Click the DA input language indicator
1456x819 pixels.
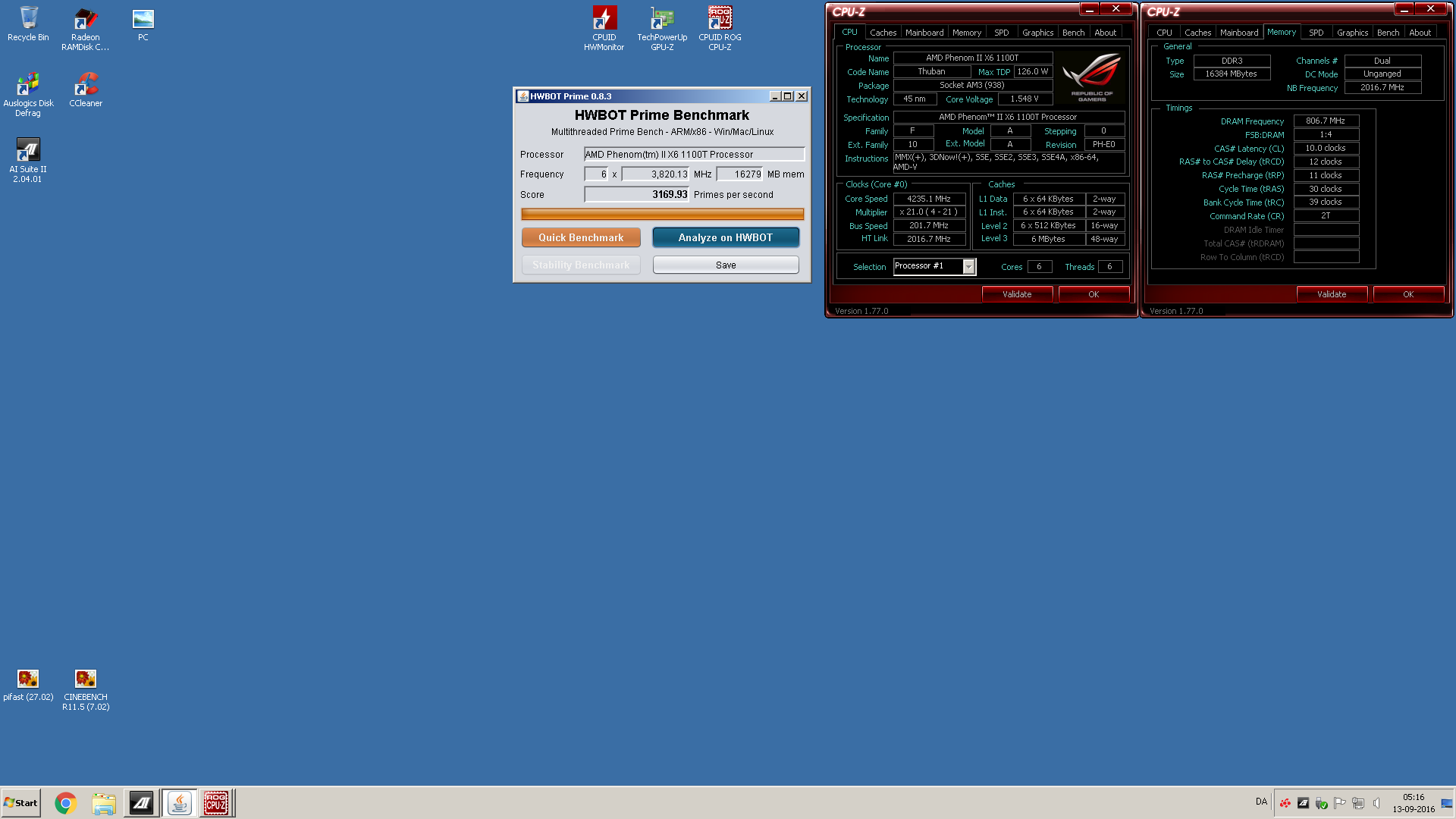pos(1261,802)
